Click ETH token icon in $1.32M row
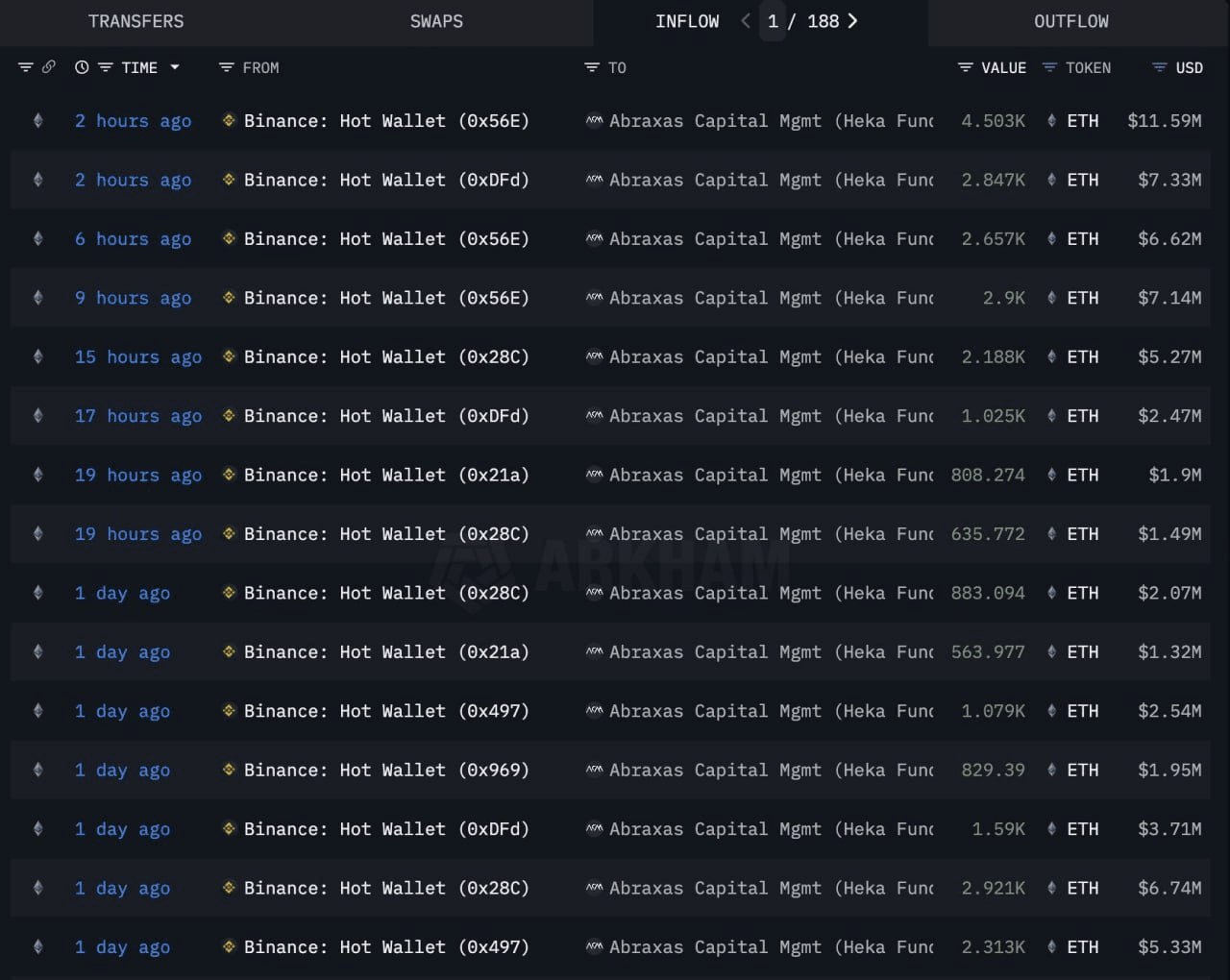The image size is (1230, 980). click(1052, 651)
